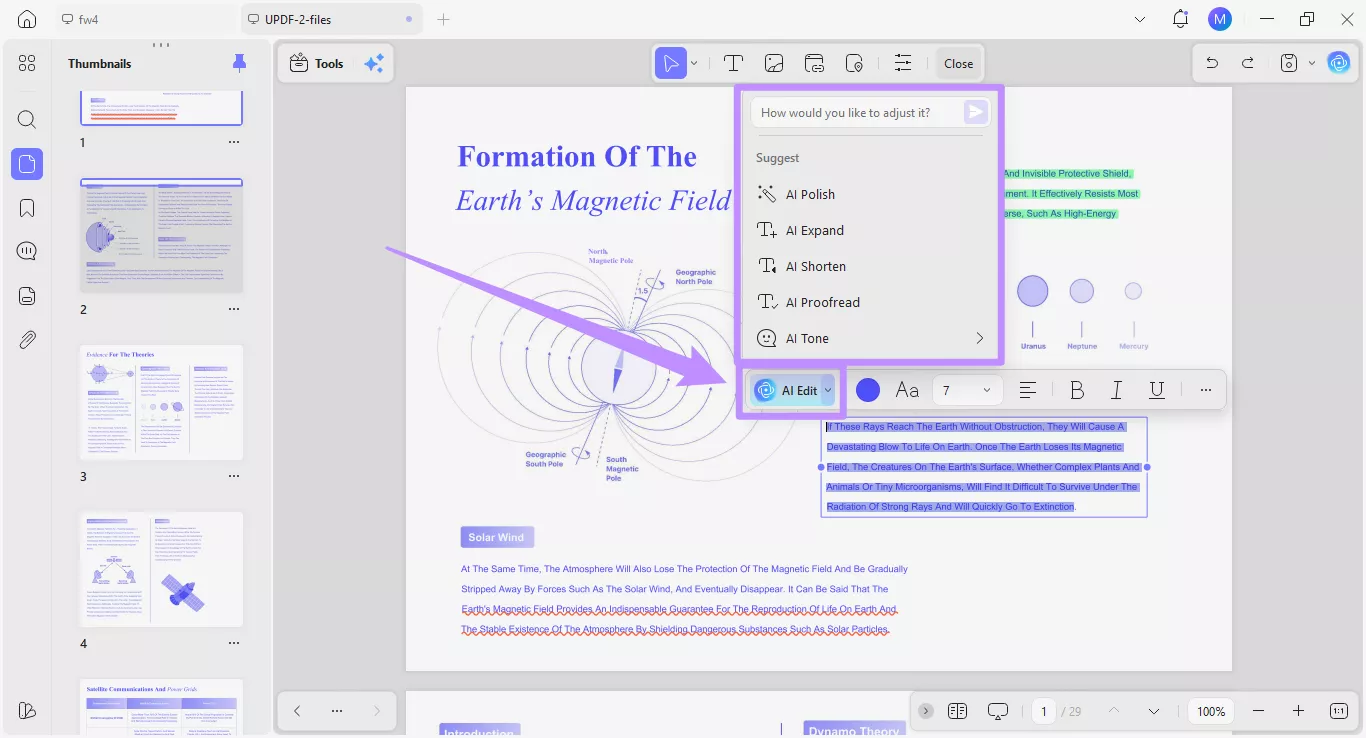The image size is (1366, 738).
Task: Open more formatting options ellipsis
Action: point(1206,390)
